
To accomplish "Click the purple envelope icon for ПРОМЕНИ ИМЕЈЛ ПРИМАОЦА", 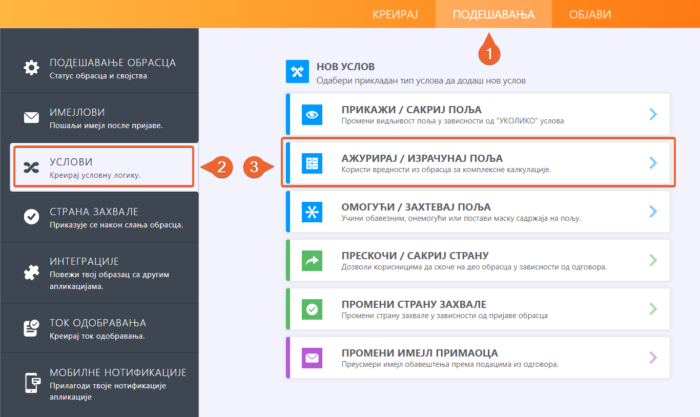I will click(312, 358).
